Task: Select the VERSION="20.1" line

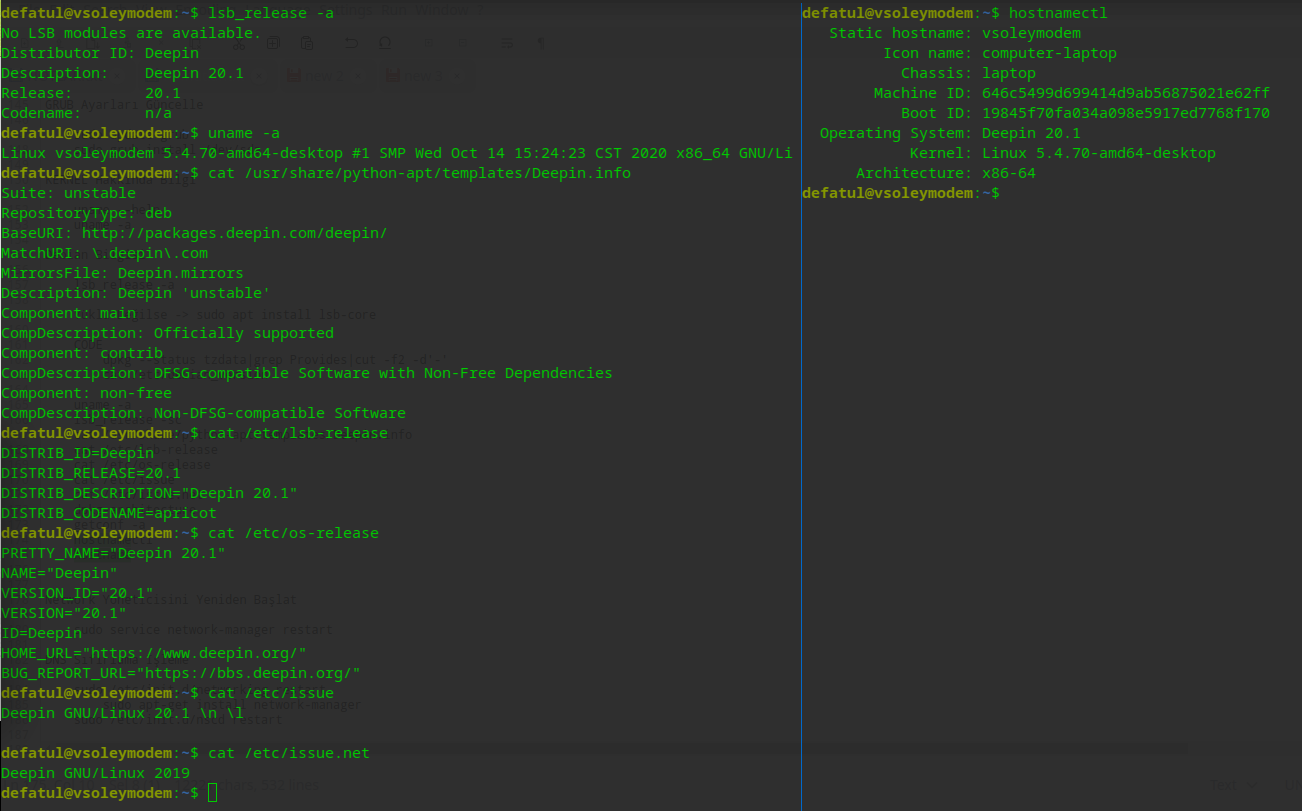Action: pos(64,613)
